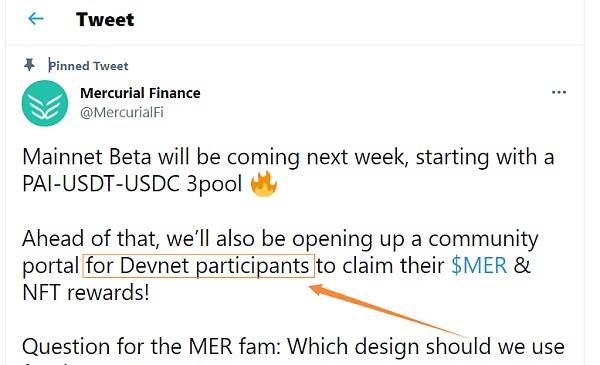Open the three-dot tweet options menu

[559, 92]
